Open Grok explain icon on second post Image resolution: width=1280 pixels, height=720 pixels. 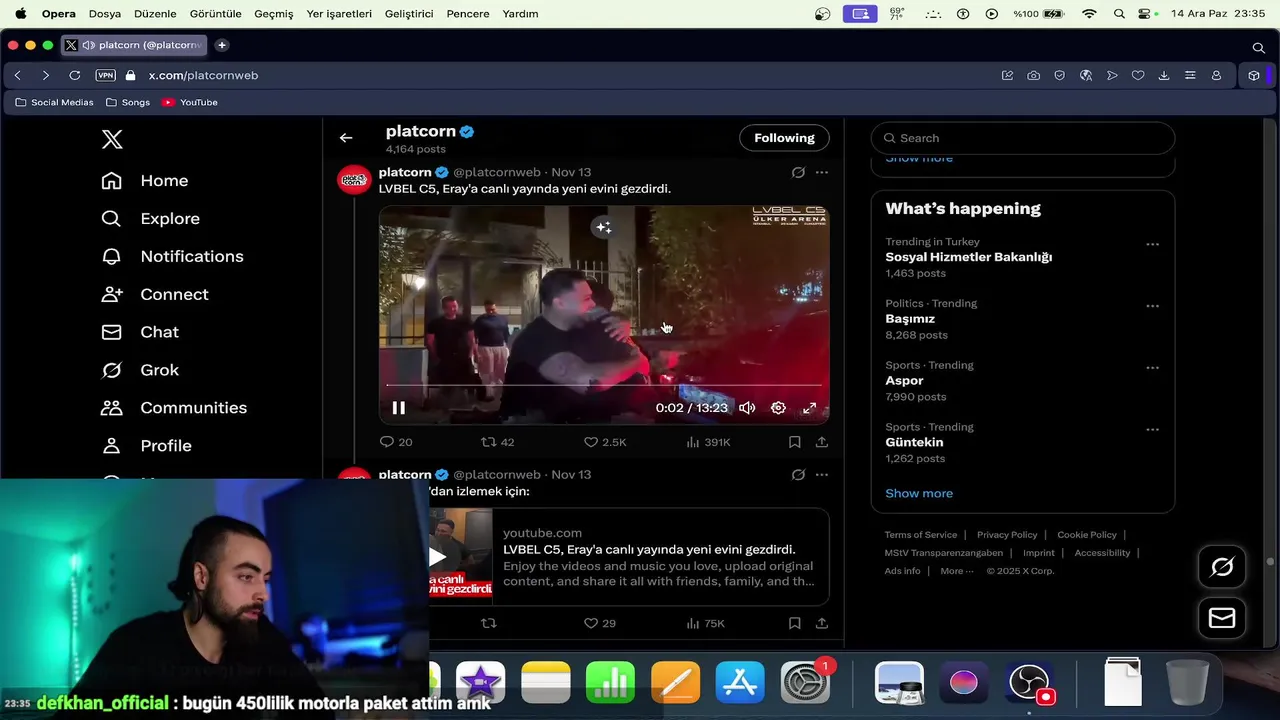click(x=798, y=475)
